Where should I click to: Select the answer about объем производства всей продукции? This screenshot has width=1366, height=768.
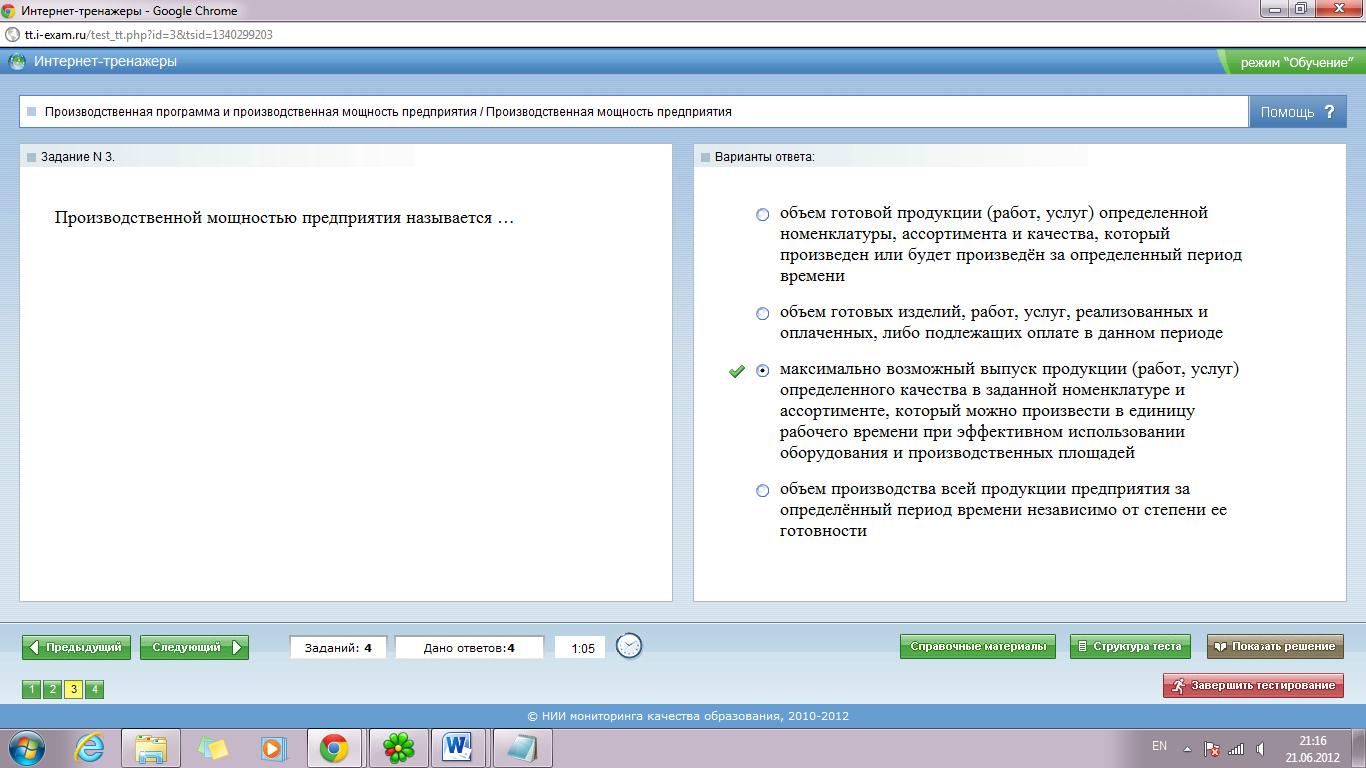pos(763,490)
